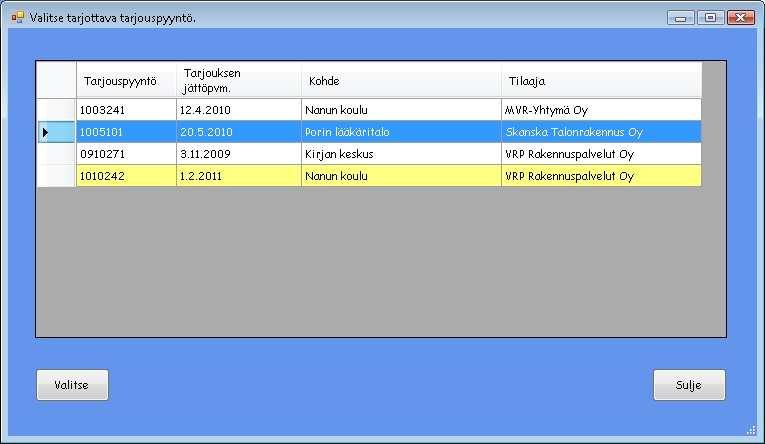Select cell 1010242
The width and height of the screenshot is (765, 444).
[x=126, y=176]
